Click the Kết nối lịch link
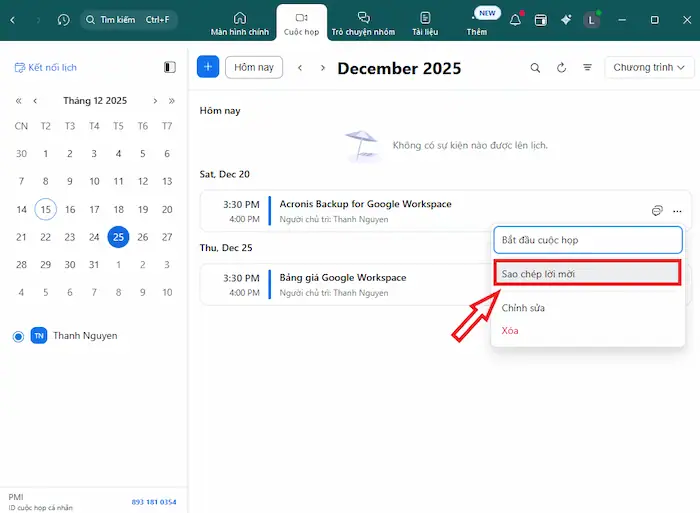Viewport: 700px width, 513px height. [x=46, y=67]
